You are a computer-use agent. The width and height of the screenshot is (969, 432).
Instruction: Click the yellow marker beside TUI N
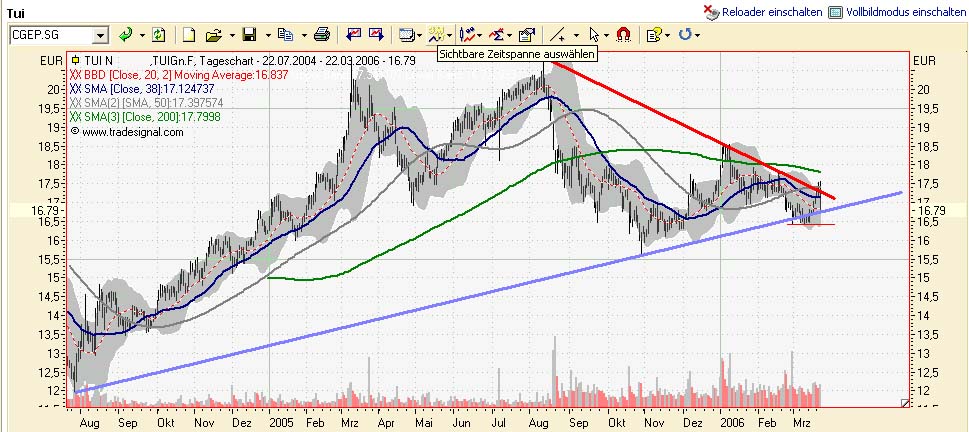coord(75,60)
